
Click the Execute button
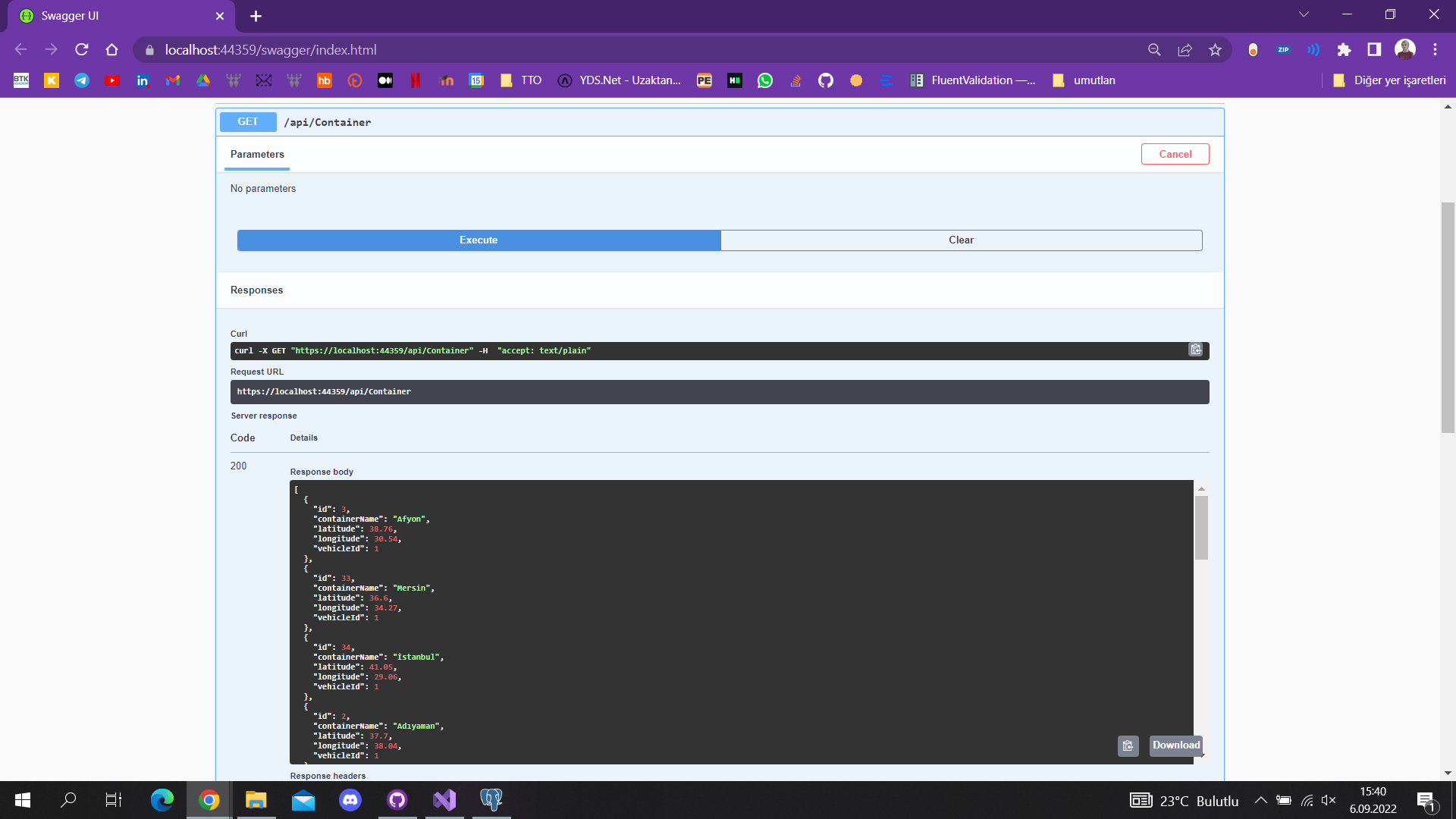point(479,240)
